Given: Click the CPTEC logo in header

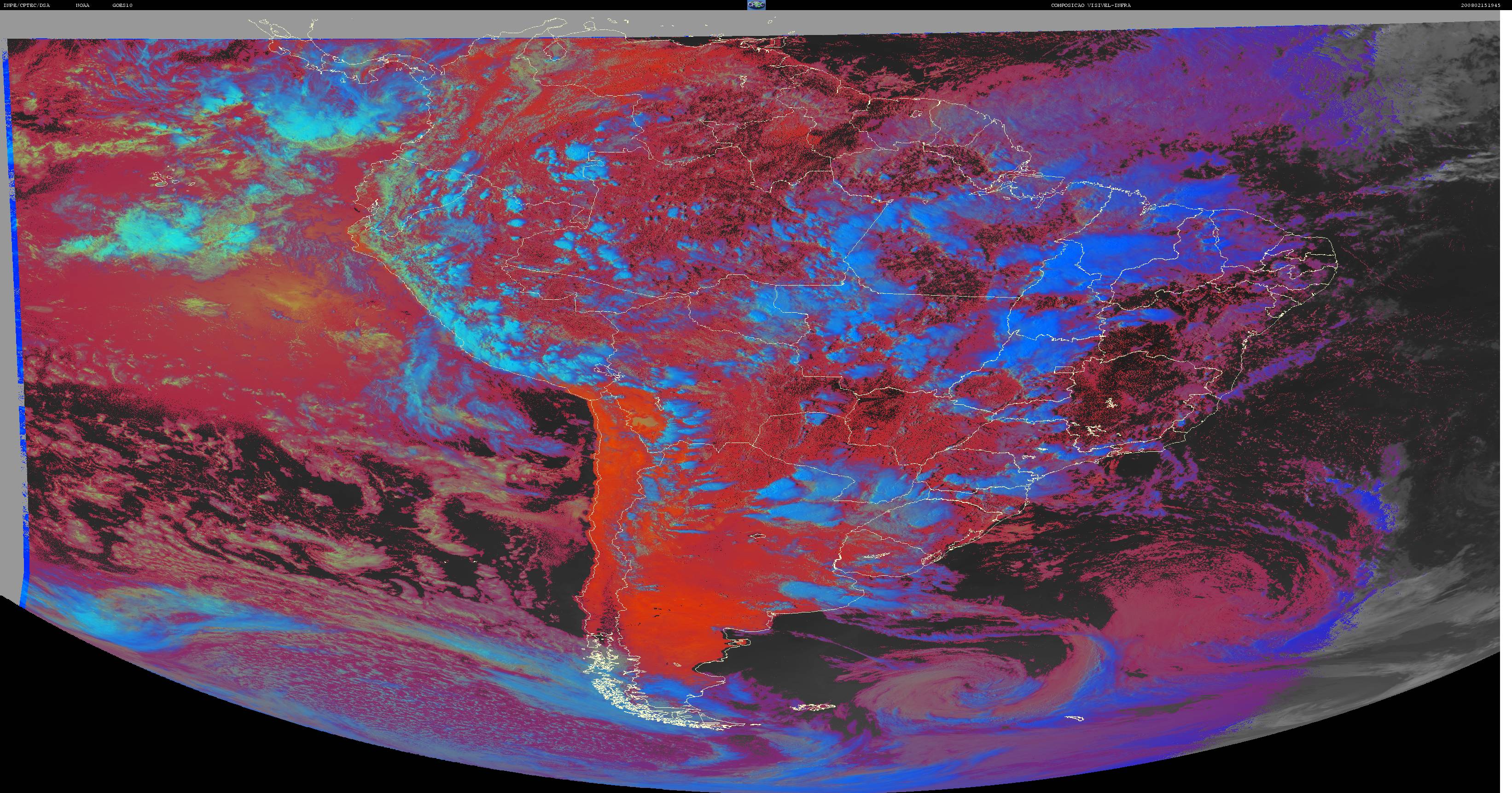Looking at the screenshot, I should (756, 5).
